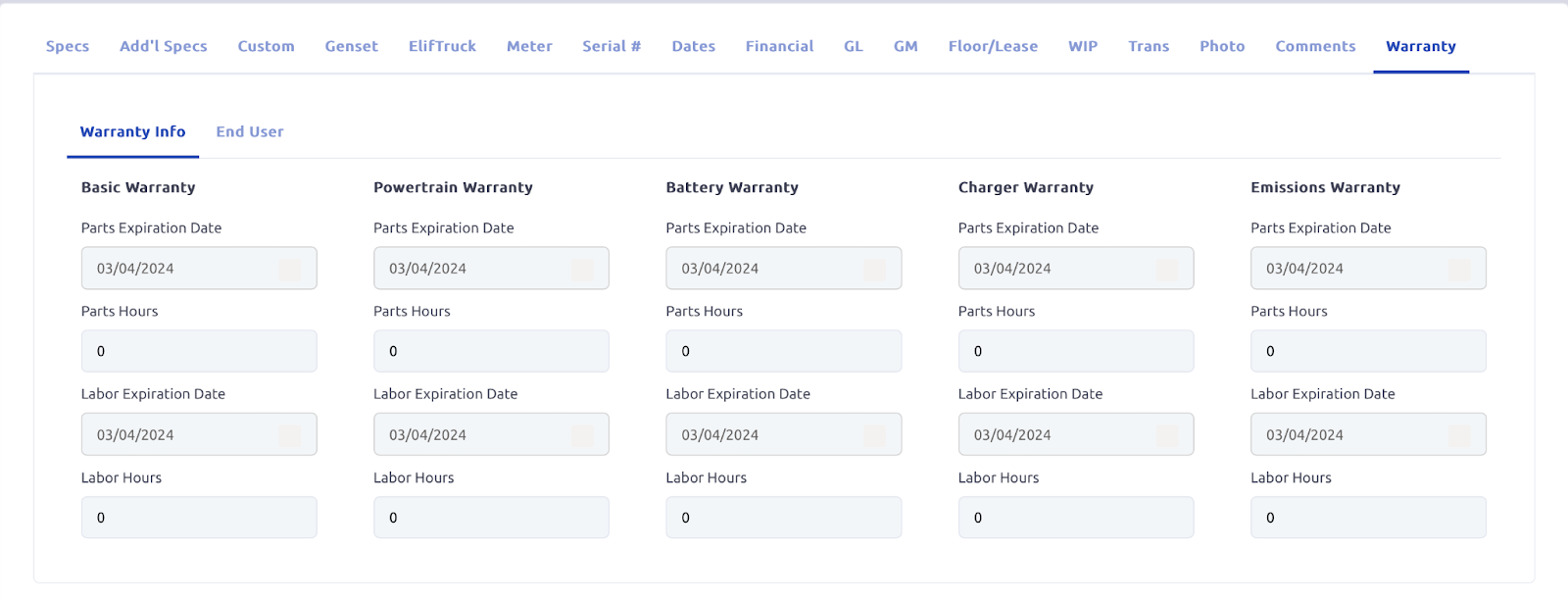Screen dimensions: 1568x600
Task: Click the Basic Warranty Parts Hours field
Action: pos(199,351)
